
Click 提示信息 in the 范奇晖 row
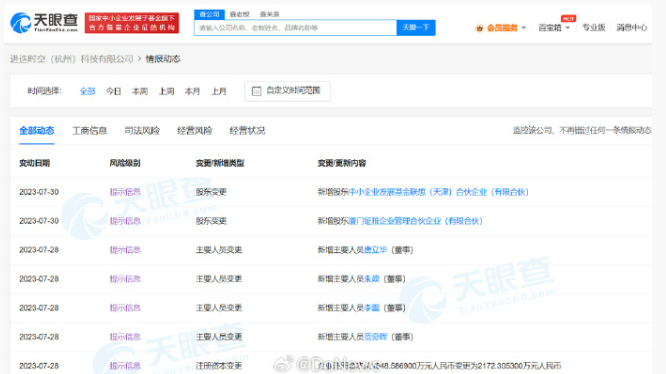point(125,337)
